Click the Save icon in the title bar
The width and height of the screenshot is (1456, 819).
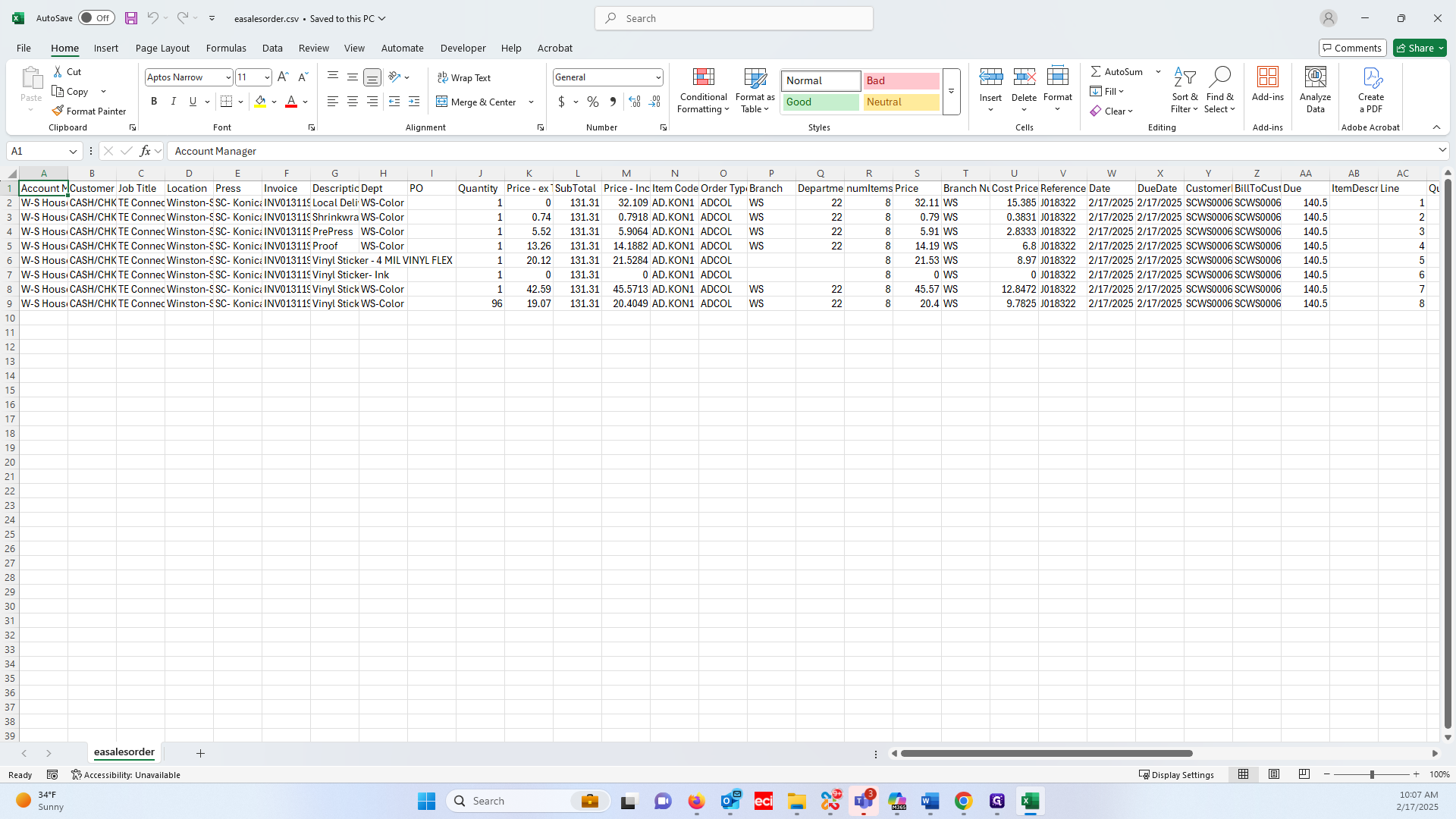pyautogui.click(x=131, y=18)
